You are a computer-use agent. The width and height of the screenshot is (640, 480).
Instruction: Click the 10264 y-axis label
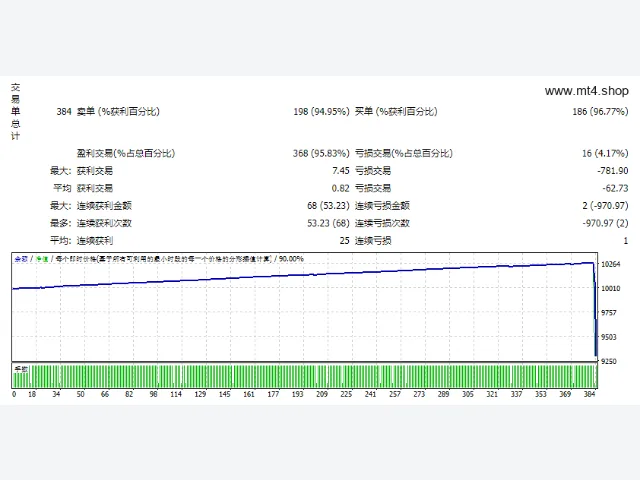coord(611,264)
